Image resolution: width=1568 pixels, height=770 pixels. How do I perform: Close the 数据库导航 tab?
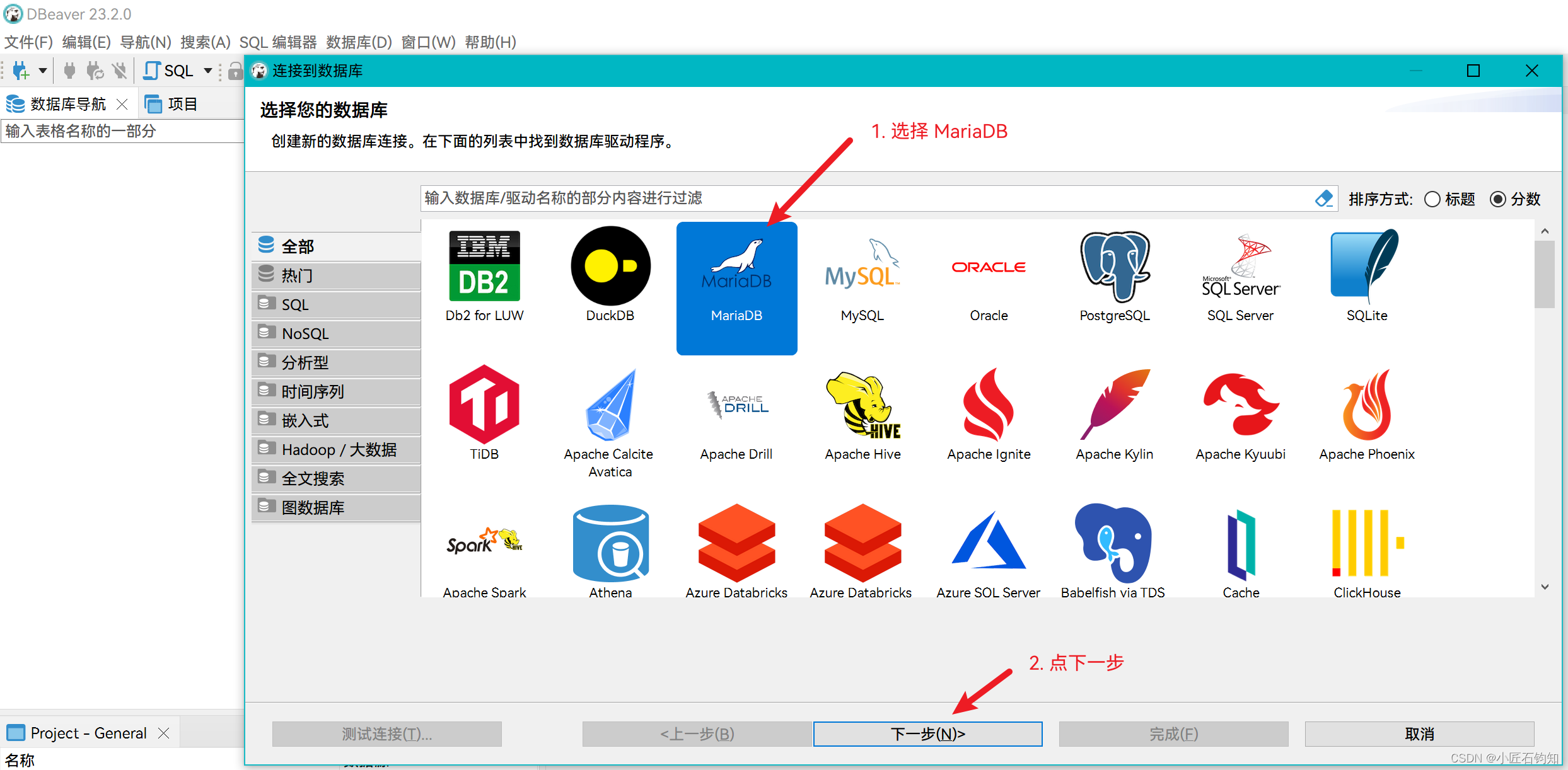[122, 104]
